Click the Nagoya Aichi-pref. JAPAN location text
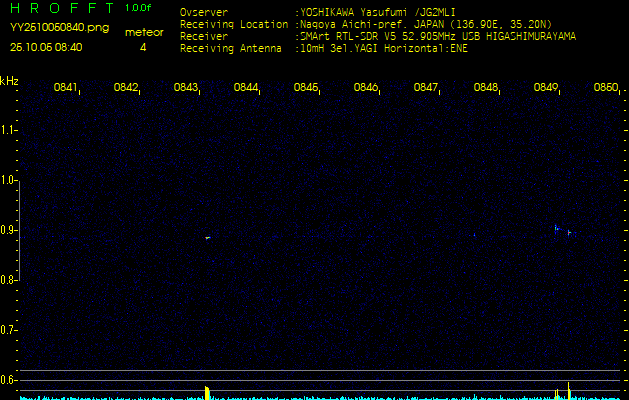 tap(426, 24)
